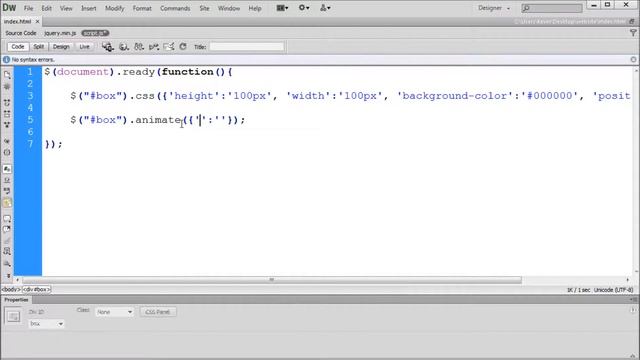Open the Edit menu

click(47, 8)
